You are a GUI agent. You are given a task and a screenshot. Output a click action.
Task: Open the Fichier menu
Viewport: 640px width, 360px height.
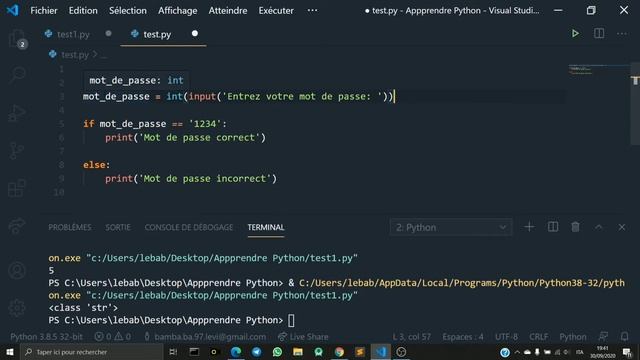[x=44, y=10]
